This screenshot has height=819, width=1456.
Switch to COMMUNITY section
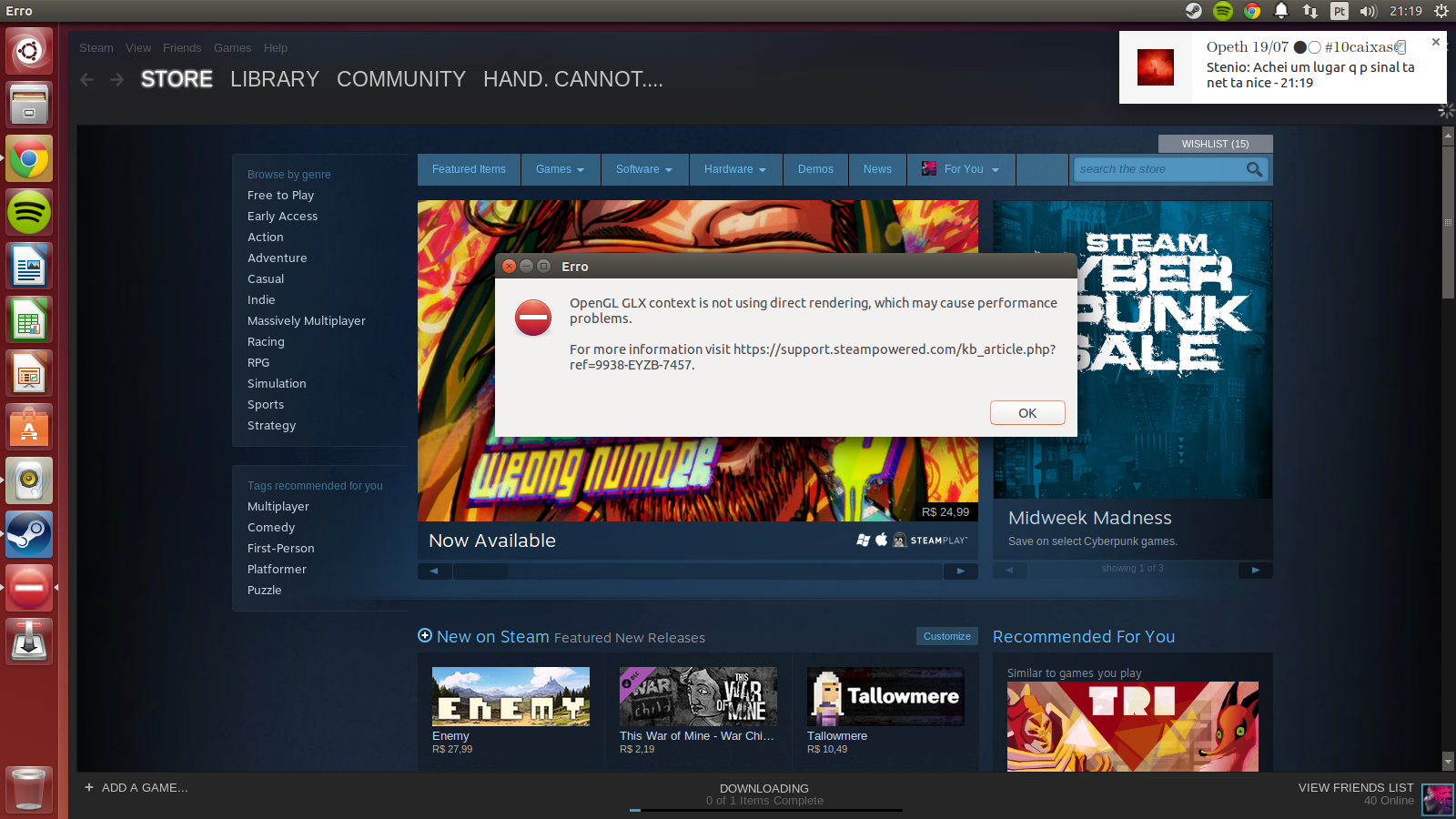click(401, 79)
